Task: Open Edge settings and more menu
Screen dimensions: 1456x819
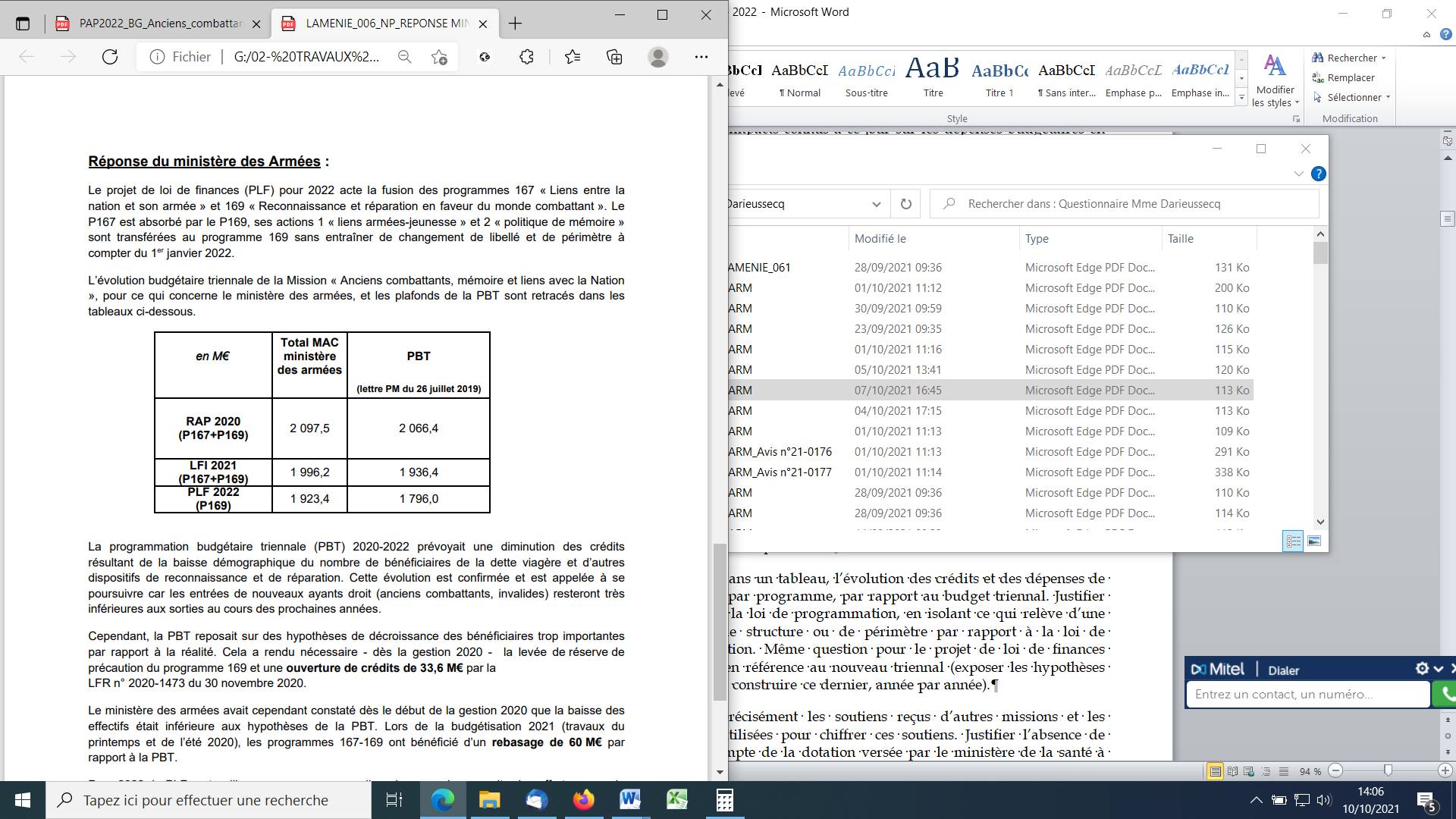Action: click(x=701, y=57)
